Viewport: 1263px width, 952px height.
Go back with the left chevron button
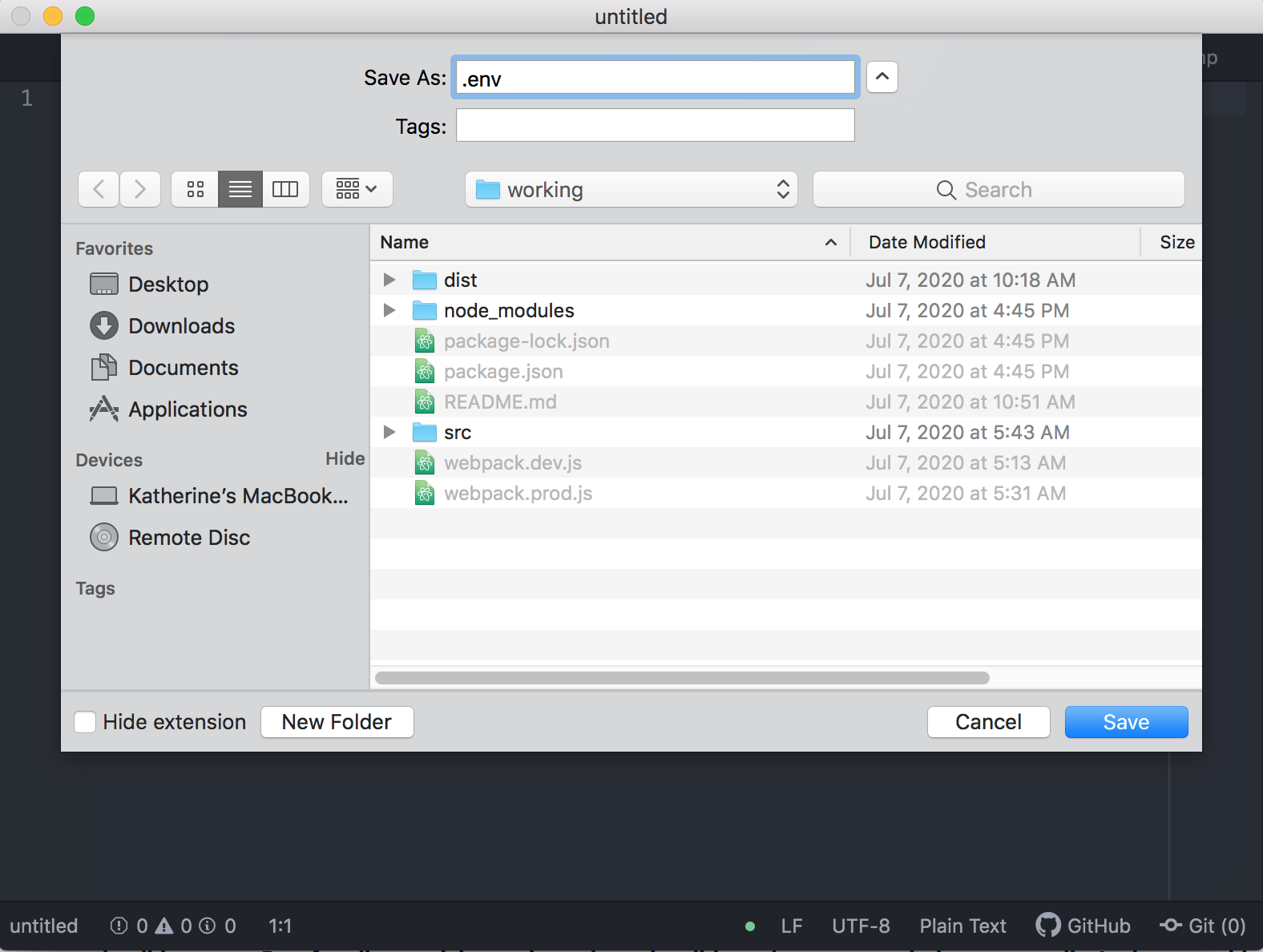(x=99, y=189)
